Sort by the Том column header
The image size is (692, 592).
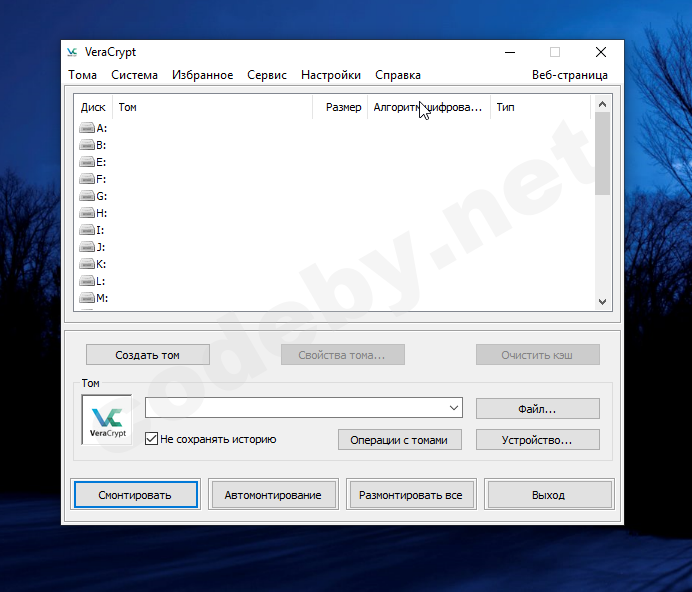[212, 107]
